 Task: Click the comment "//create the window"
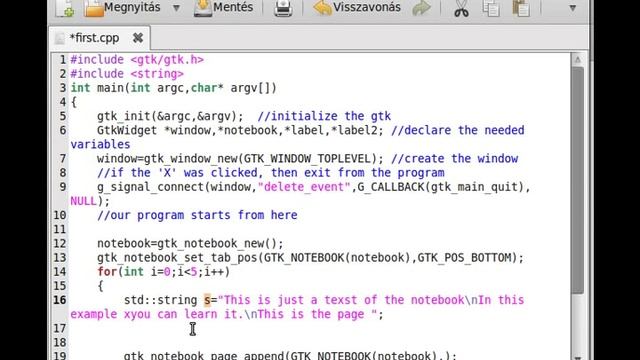pos(454,159)
